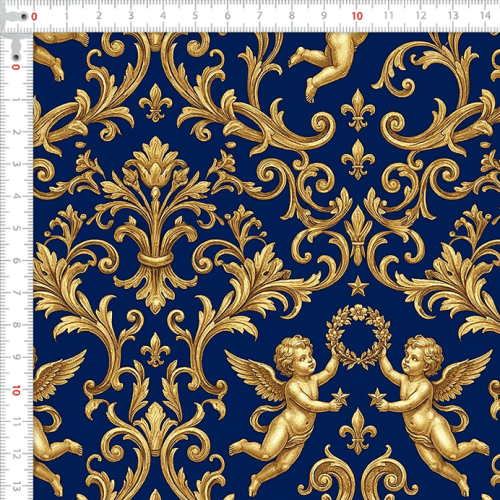Click the number 1 on the top ruler
This screenshot has height=500, width=500.
(x=66, y=16)
